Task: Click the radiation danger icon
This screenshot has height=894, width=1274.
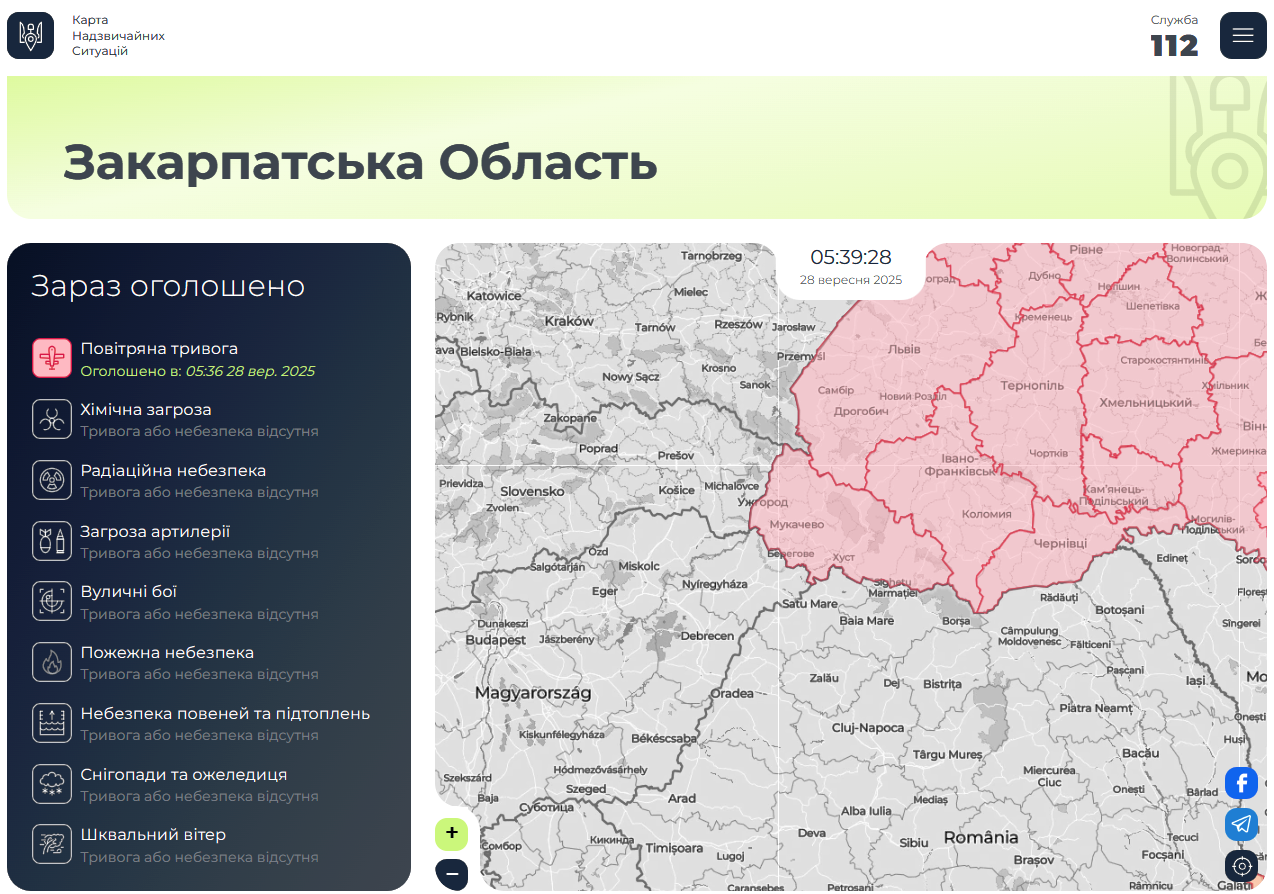Action: [x=52, y=480]
